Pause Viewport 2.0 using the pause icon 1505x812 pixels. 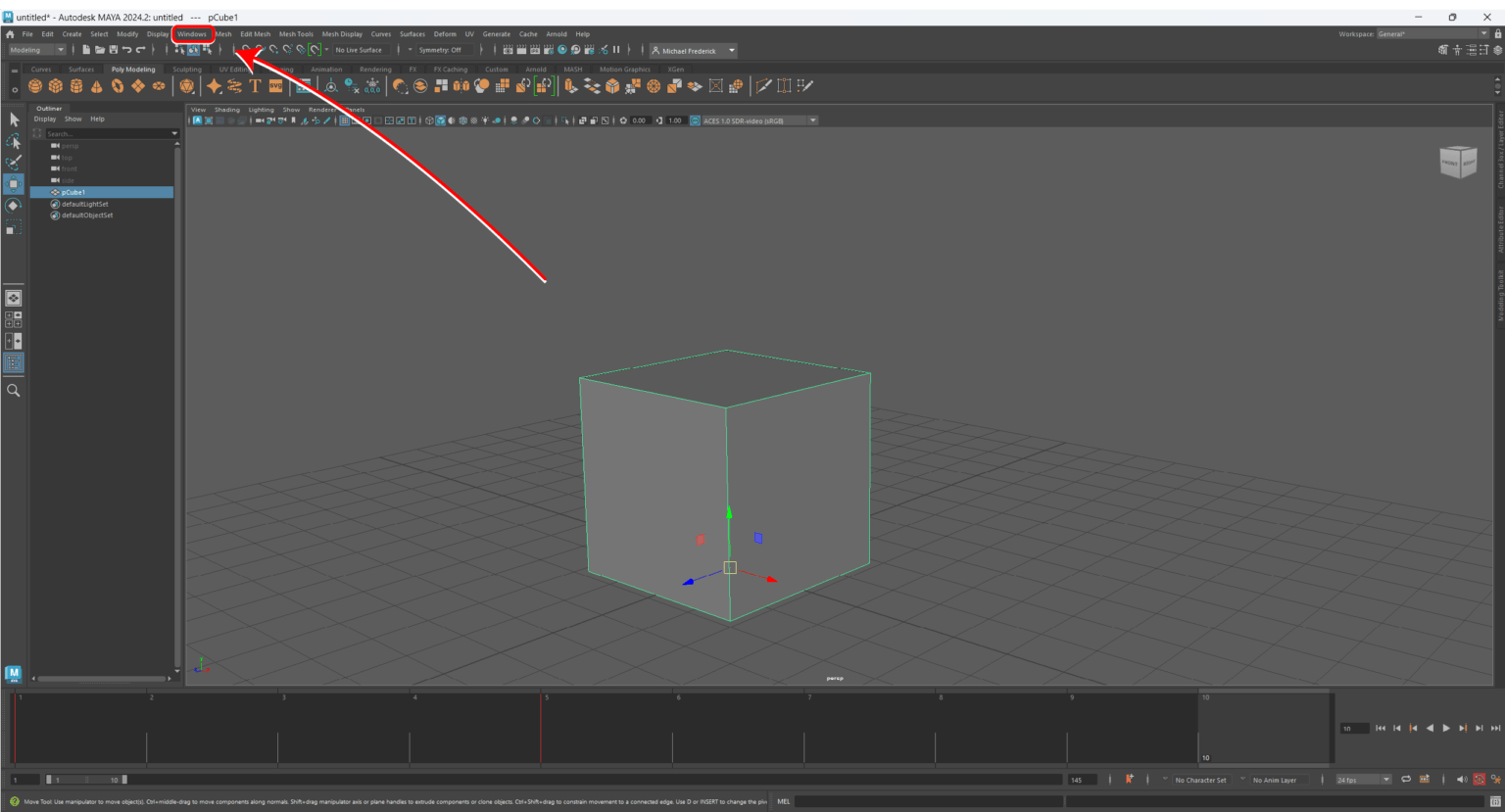[x=616, y=50]
